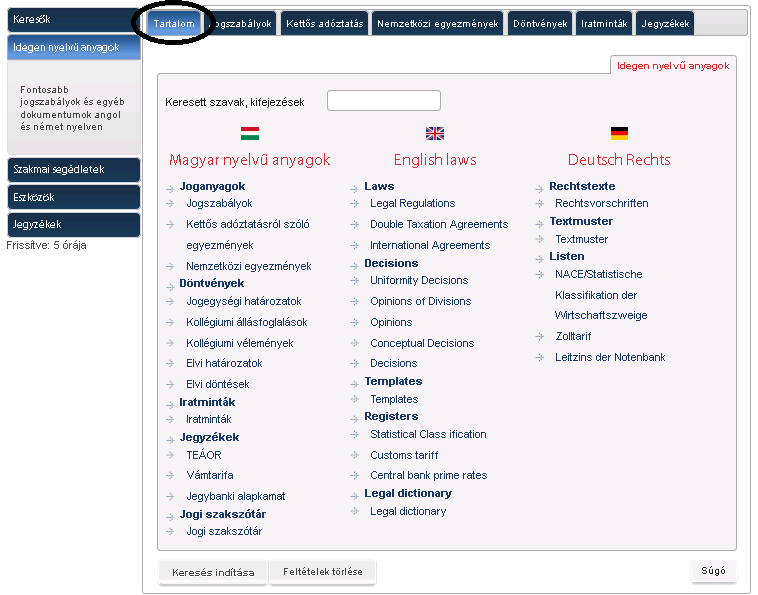Open the Döntvények tab
The height and width of the screenshot is (595, 758).
click(540, 23)
